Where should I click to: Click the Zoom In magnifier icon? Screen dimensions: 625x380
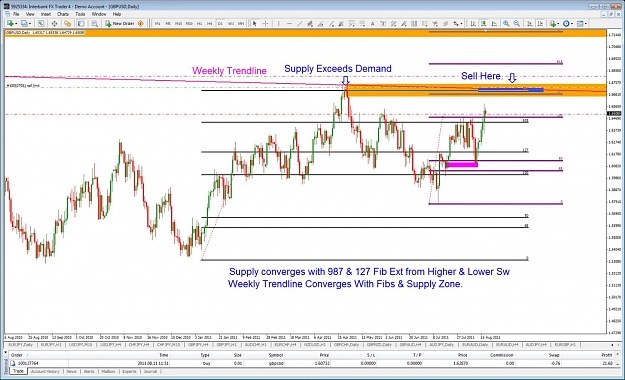coord(506,24)
